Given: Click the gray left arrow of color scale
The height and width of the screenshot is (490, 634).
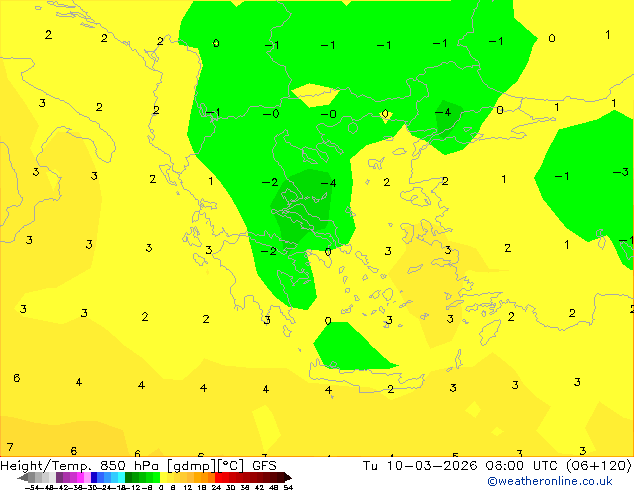Looking at the screenshot, I should tap(23, 478).
